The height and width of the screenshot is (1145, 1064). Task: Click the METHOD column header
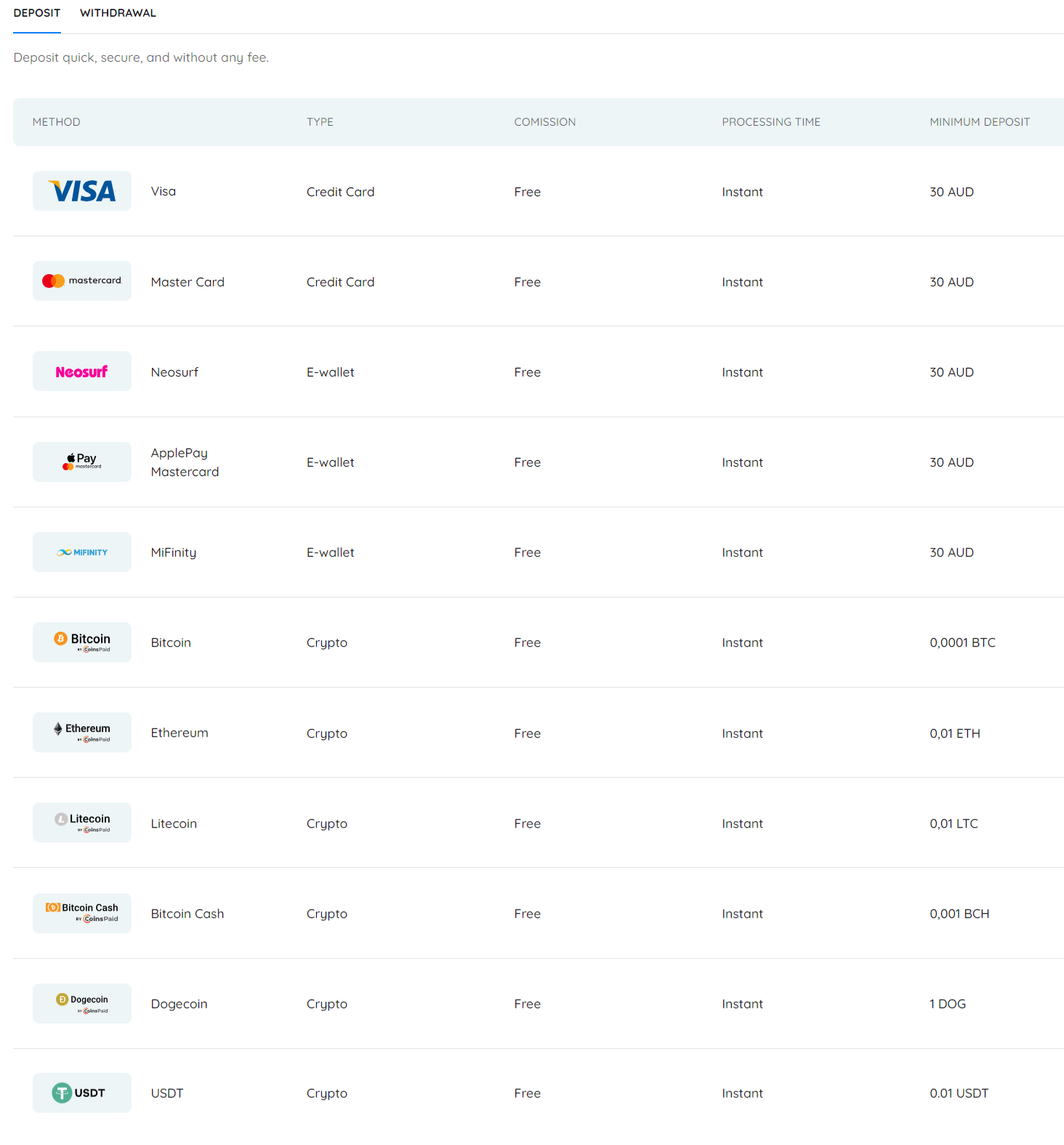[x=57, y=122]
